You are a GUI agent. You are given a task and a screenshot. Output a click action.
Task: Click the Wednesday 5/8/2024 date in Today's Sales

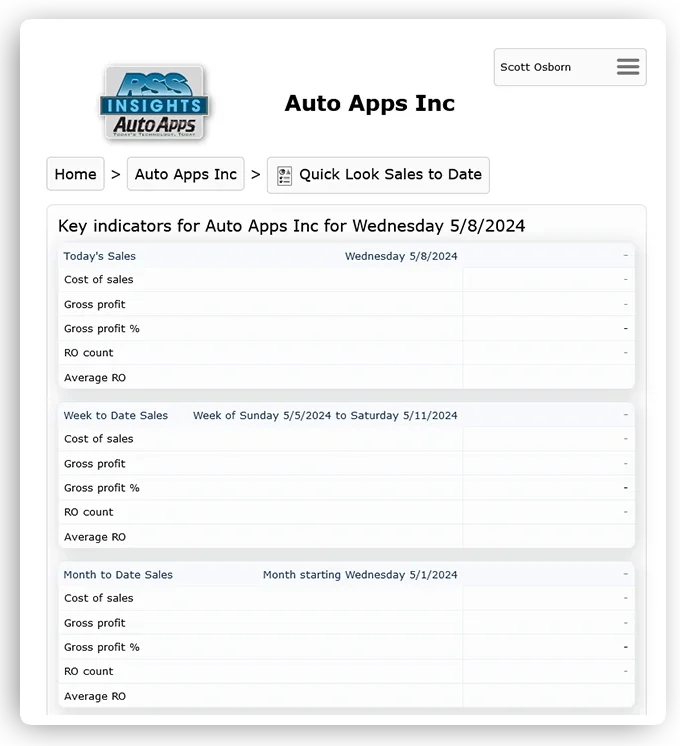pyautogui.click(x=401, y=256)
